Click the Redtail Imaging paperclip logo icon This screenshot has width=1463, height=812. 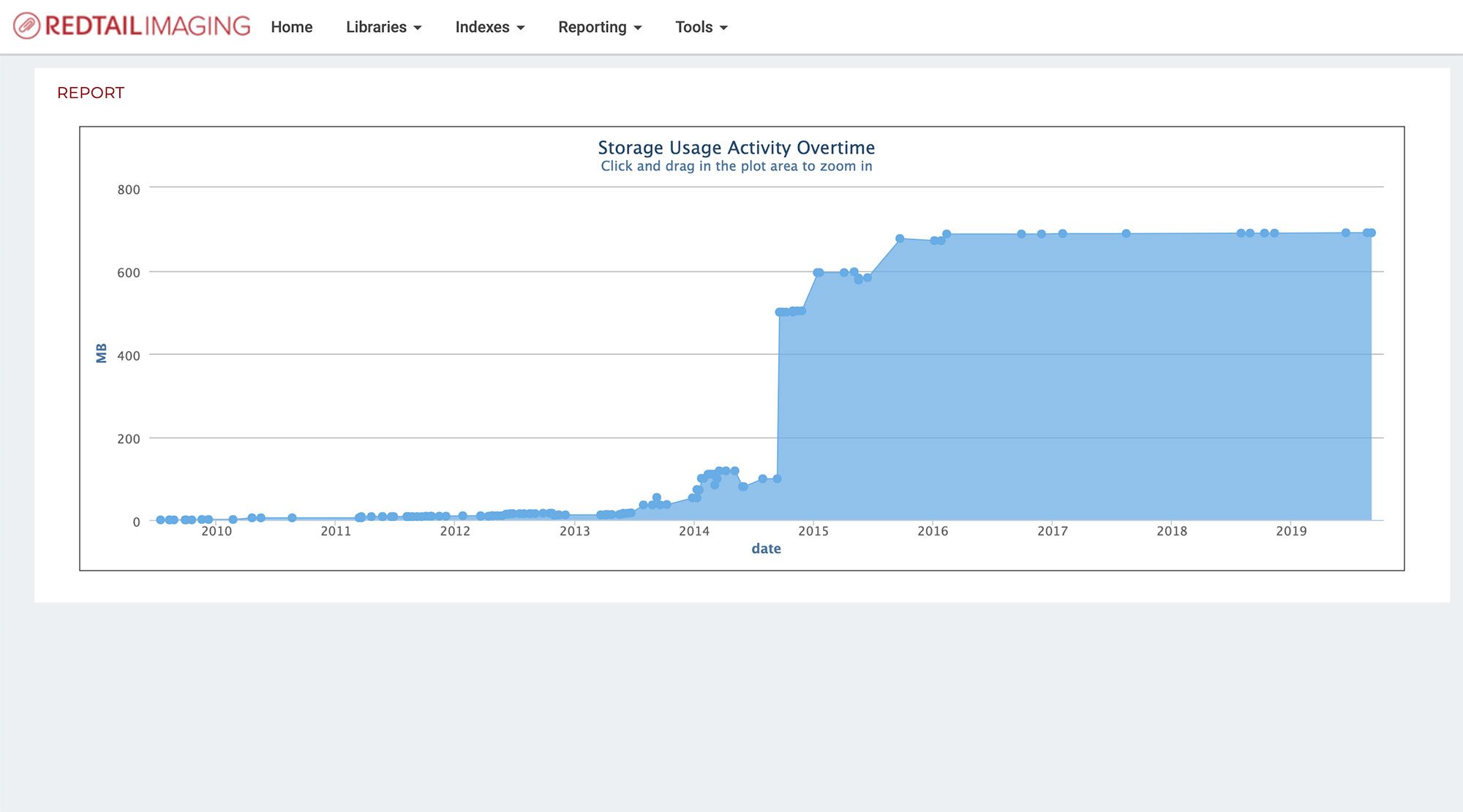(26, 26)
